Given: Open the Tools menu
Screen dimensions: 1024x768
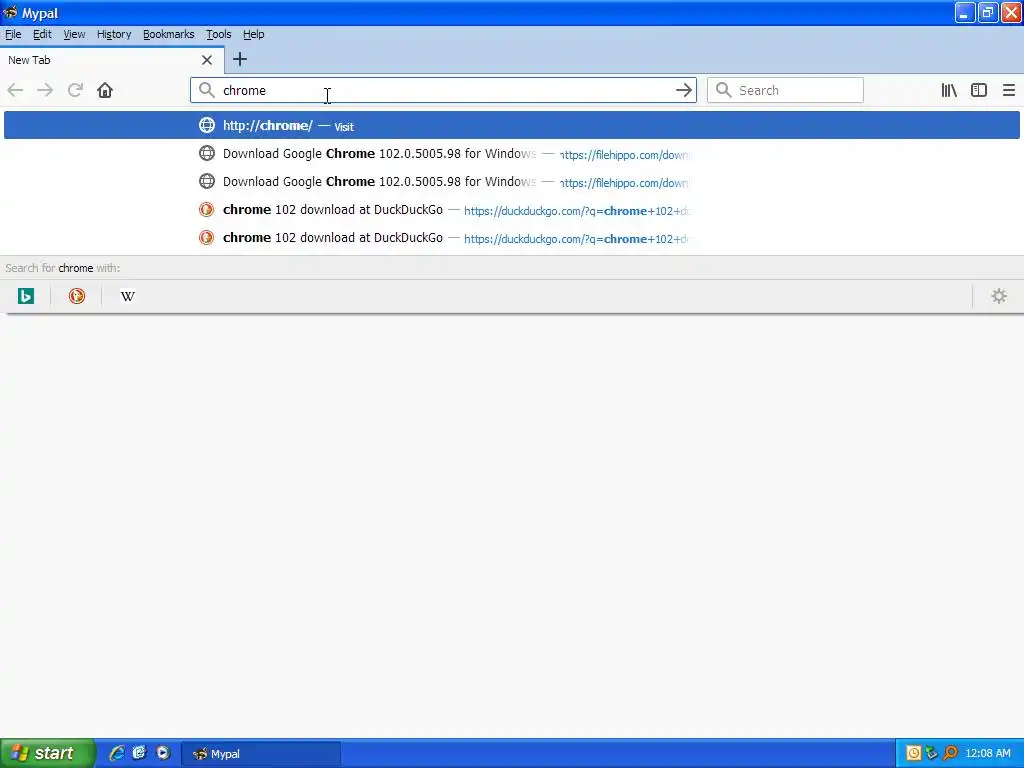Looking at the screenshot, I should pos(218,34).
